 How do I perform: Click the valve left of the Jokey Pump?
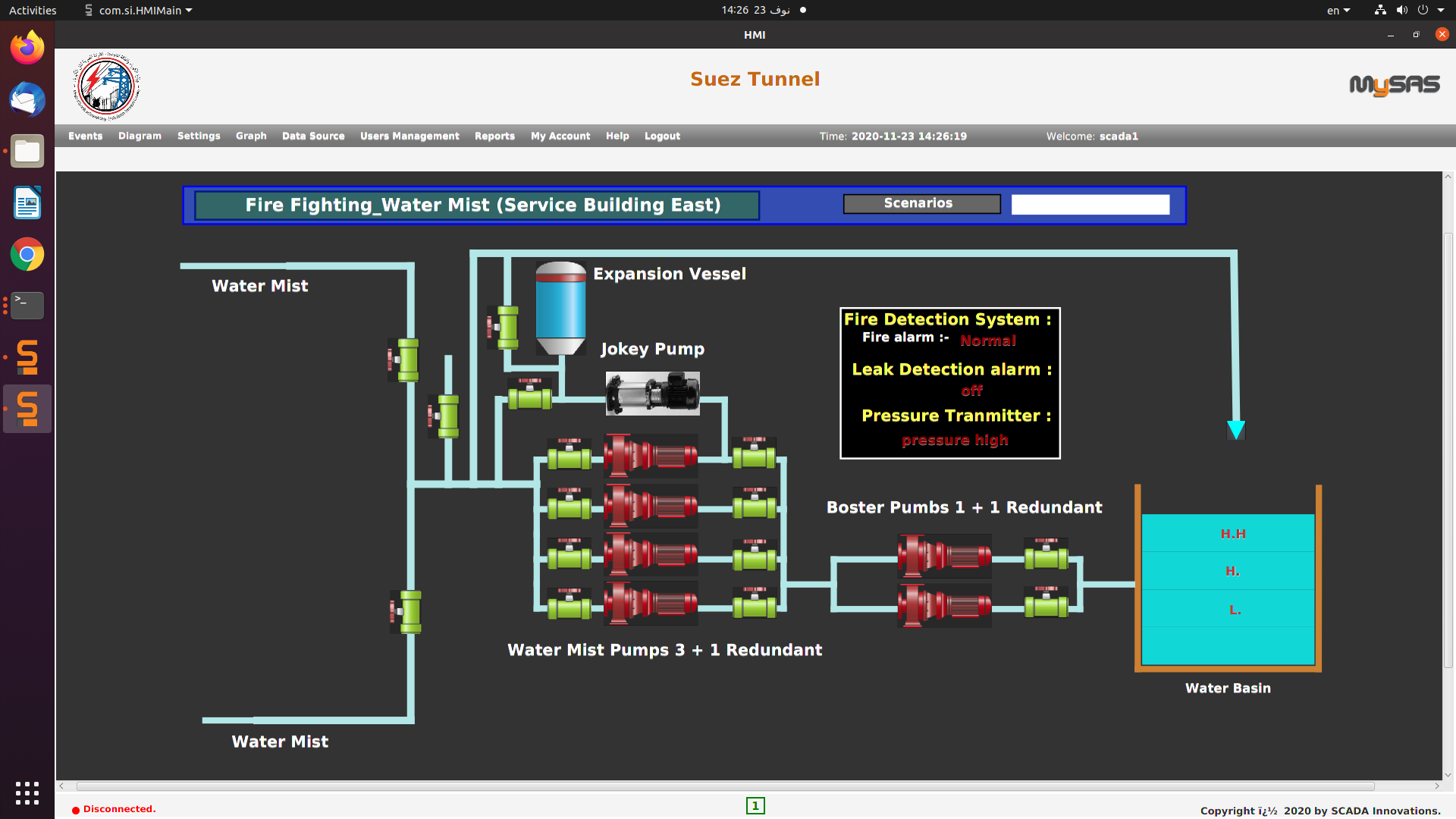point(529,396)
